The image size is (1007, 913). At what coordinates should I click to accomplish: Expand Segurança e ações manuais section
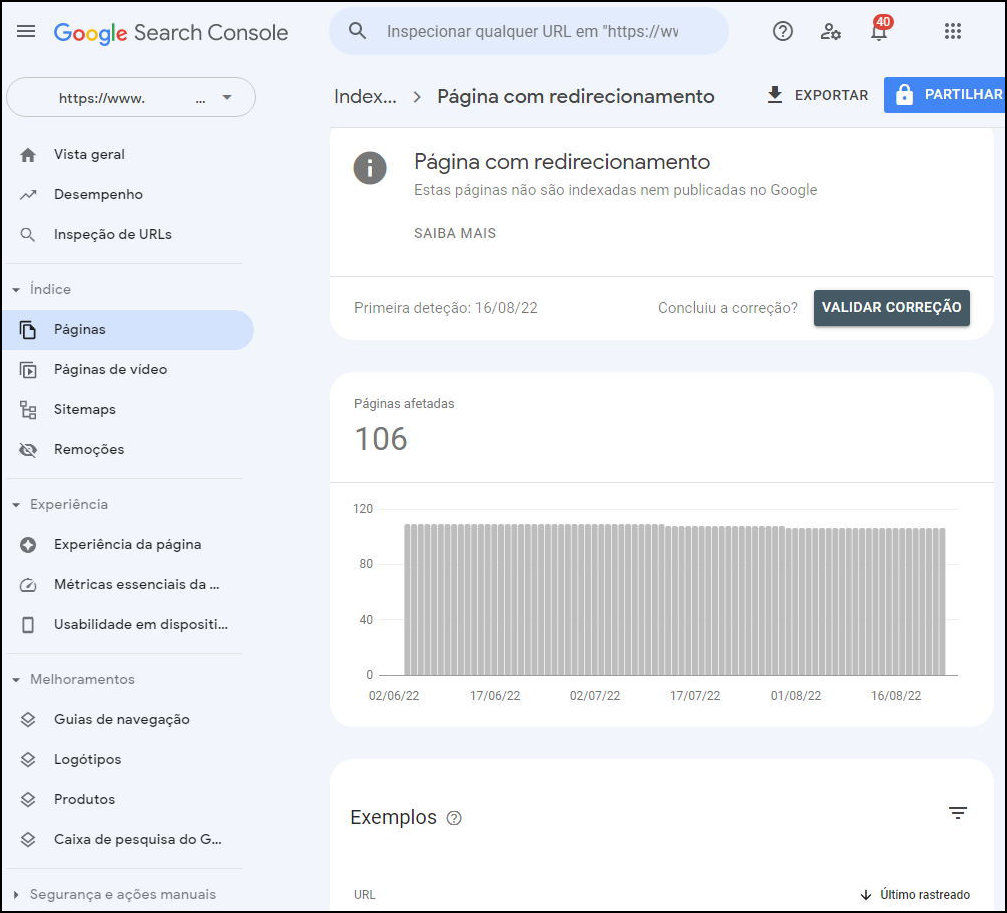pyautogui.click(x=16, y=894)
